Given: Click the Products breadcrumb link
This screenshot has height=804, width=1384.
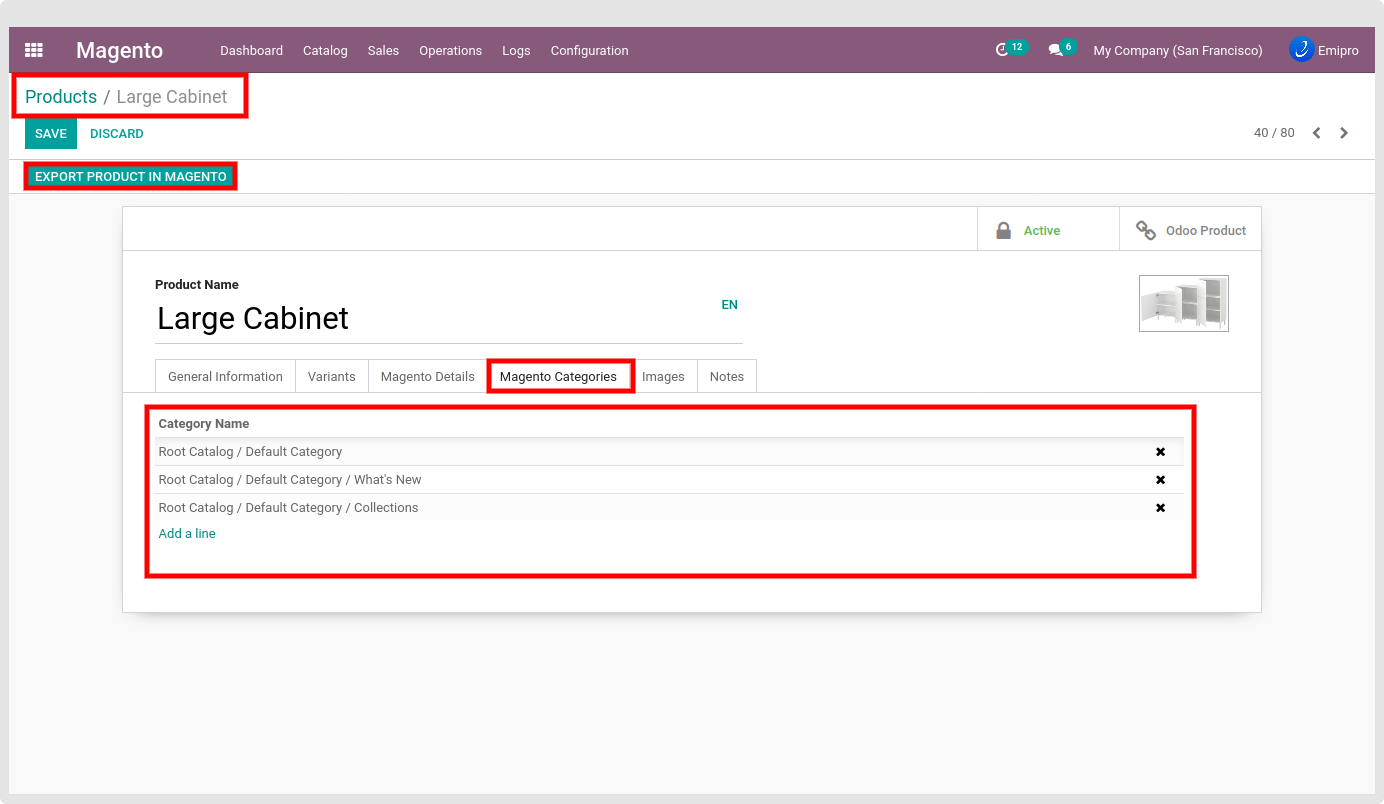Looking at the screenshot, I should click(61, 97).
